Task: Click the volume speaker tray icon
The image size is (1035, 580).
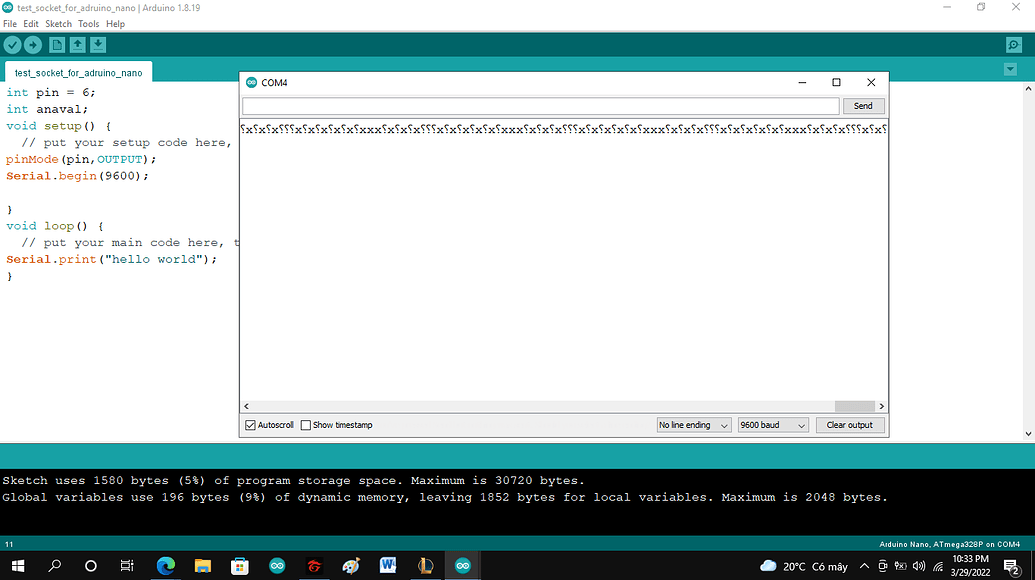Action: click(x=919, y=566)
